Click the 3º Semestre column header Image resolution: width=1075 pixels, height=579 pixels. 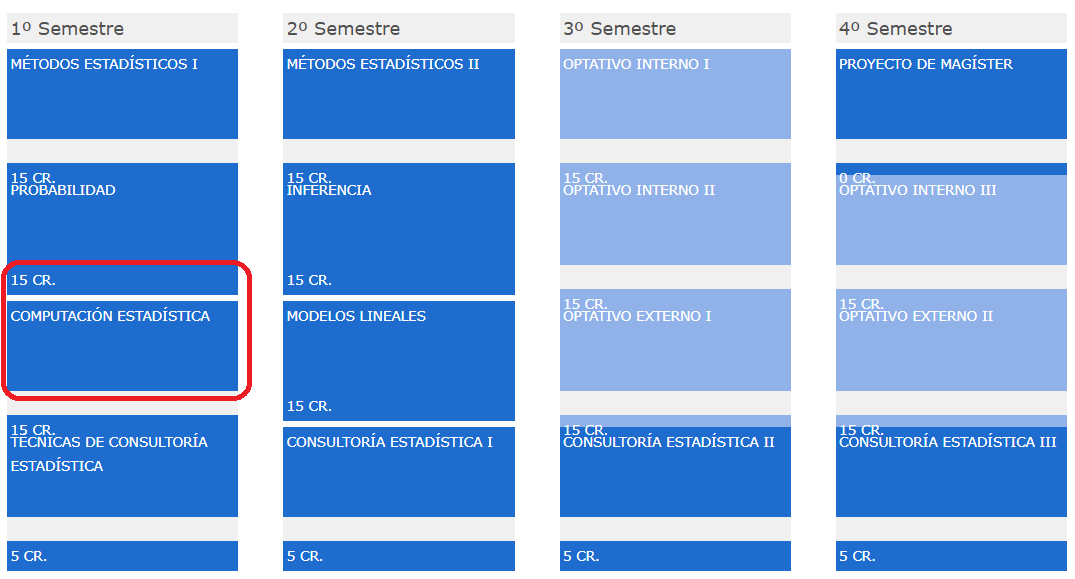click(x=675, y=28)
